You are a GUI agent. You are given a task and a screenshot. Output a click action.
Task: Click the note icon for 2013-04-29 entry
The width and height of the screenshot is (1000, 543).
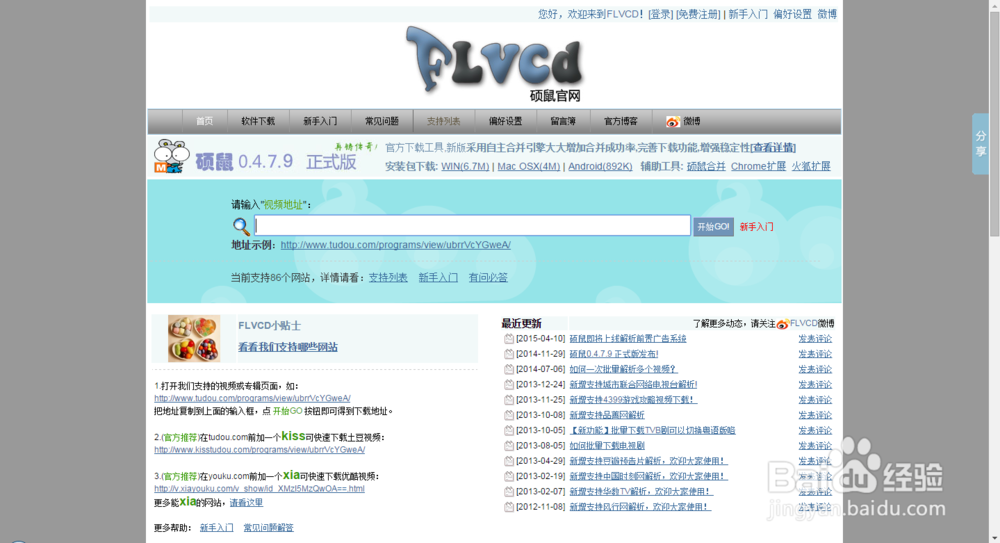[x=509, y=461]
